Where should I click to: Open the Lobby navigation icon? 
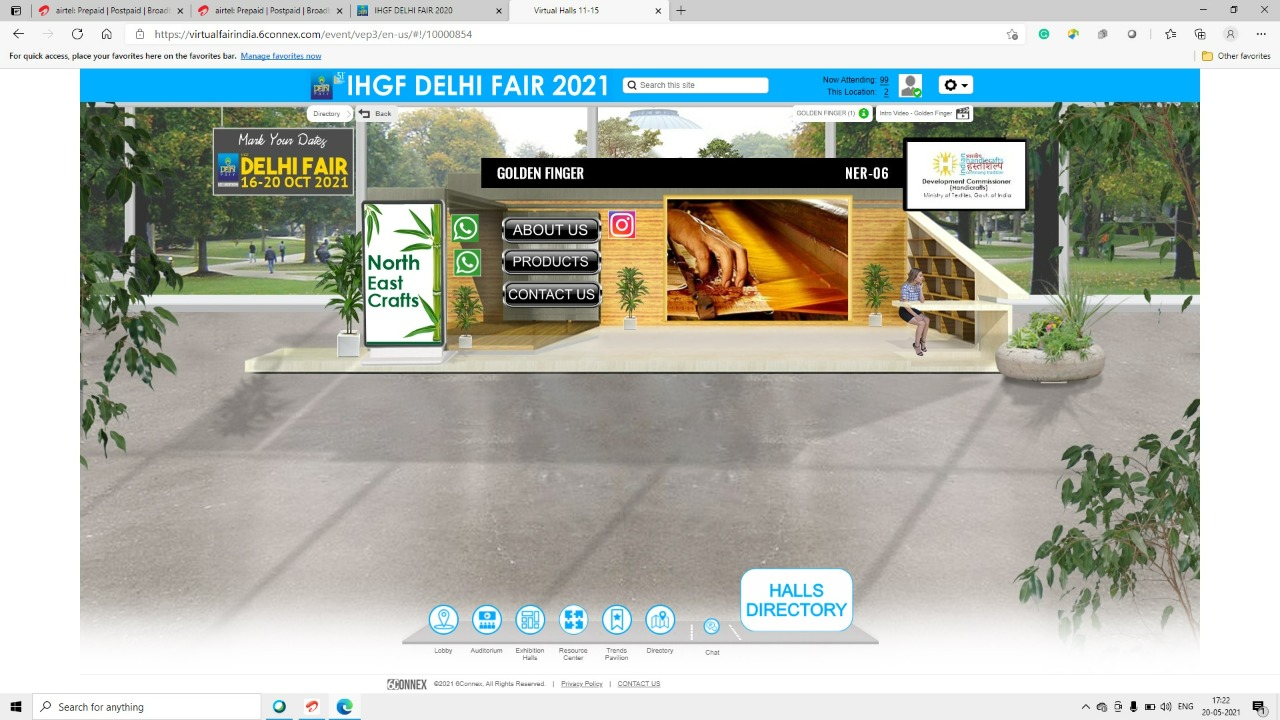pos(443,620)
